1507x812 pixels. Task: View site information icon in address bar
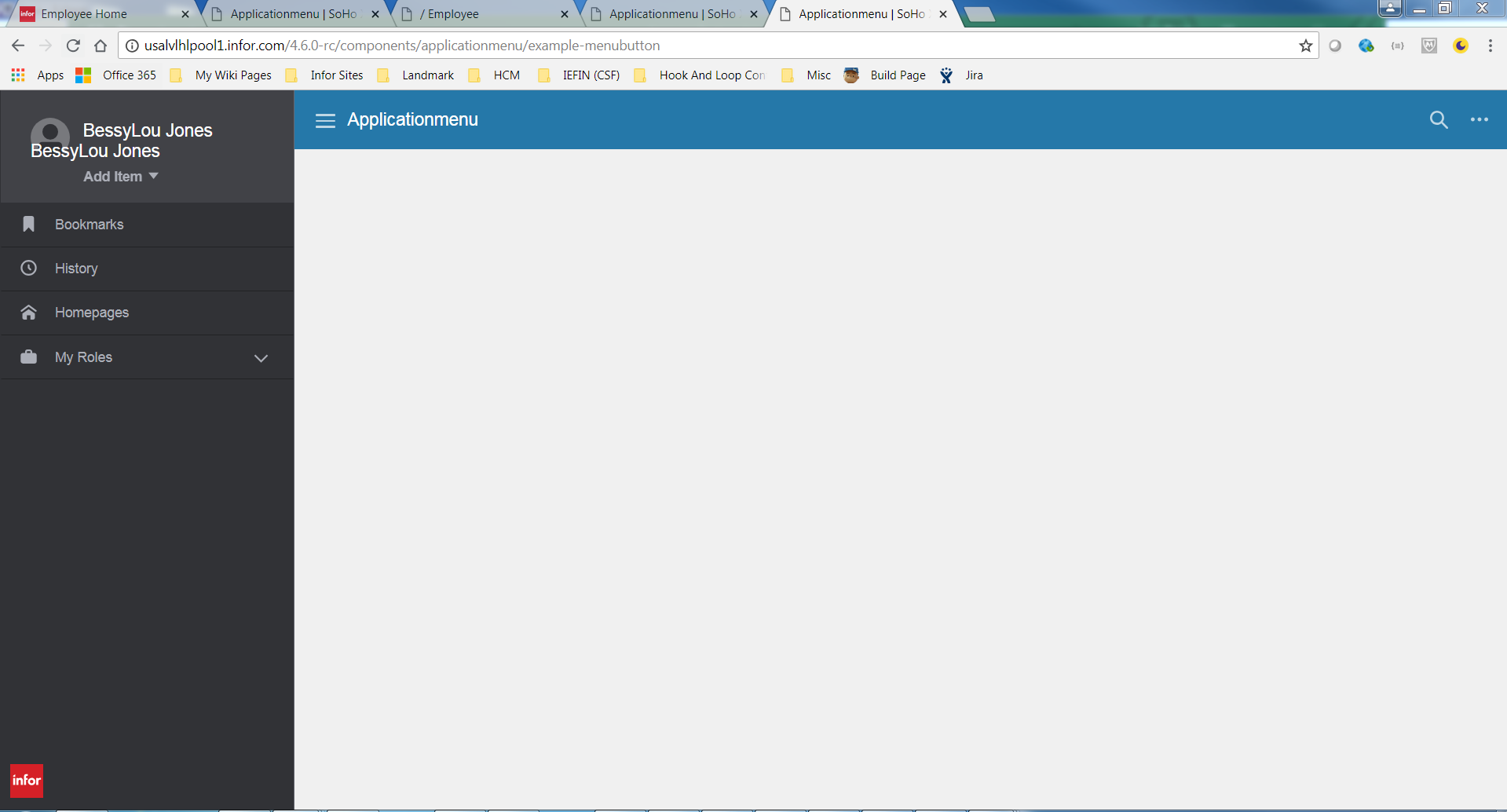click(x=132, y=46)
